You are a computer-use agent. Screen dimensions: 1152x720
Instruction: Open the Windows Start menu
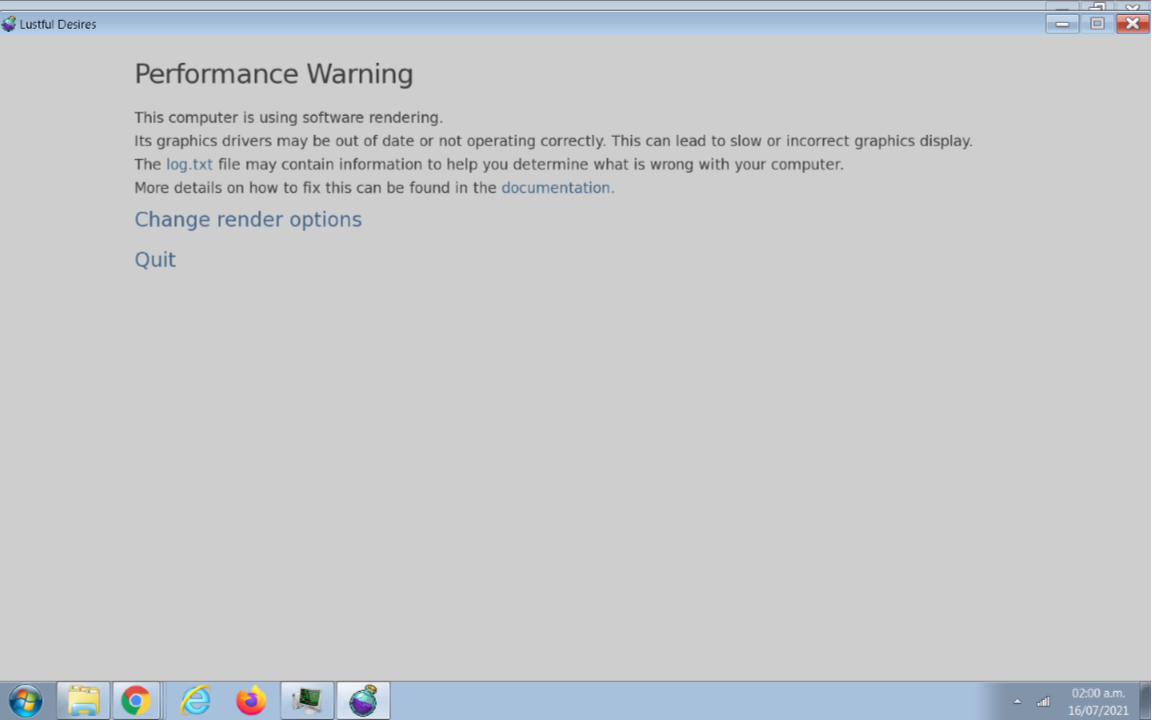coord(25,701)
